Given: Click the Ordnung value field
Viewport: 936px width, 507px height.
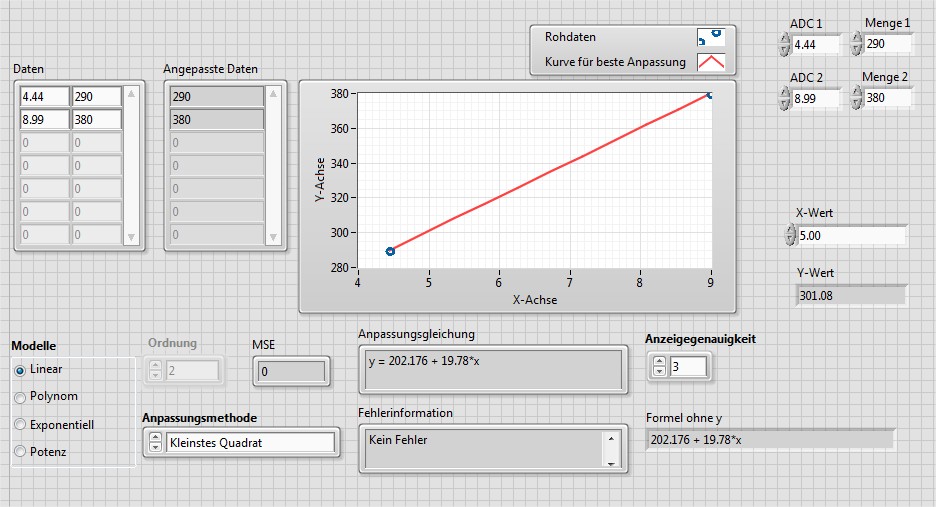Looking at the screenshot, I should 192,370.
